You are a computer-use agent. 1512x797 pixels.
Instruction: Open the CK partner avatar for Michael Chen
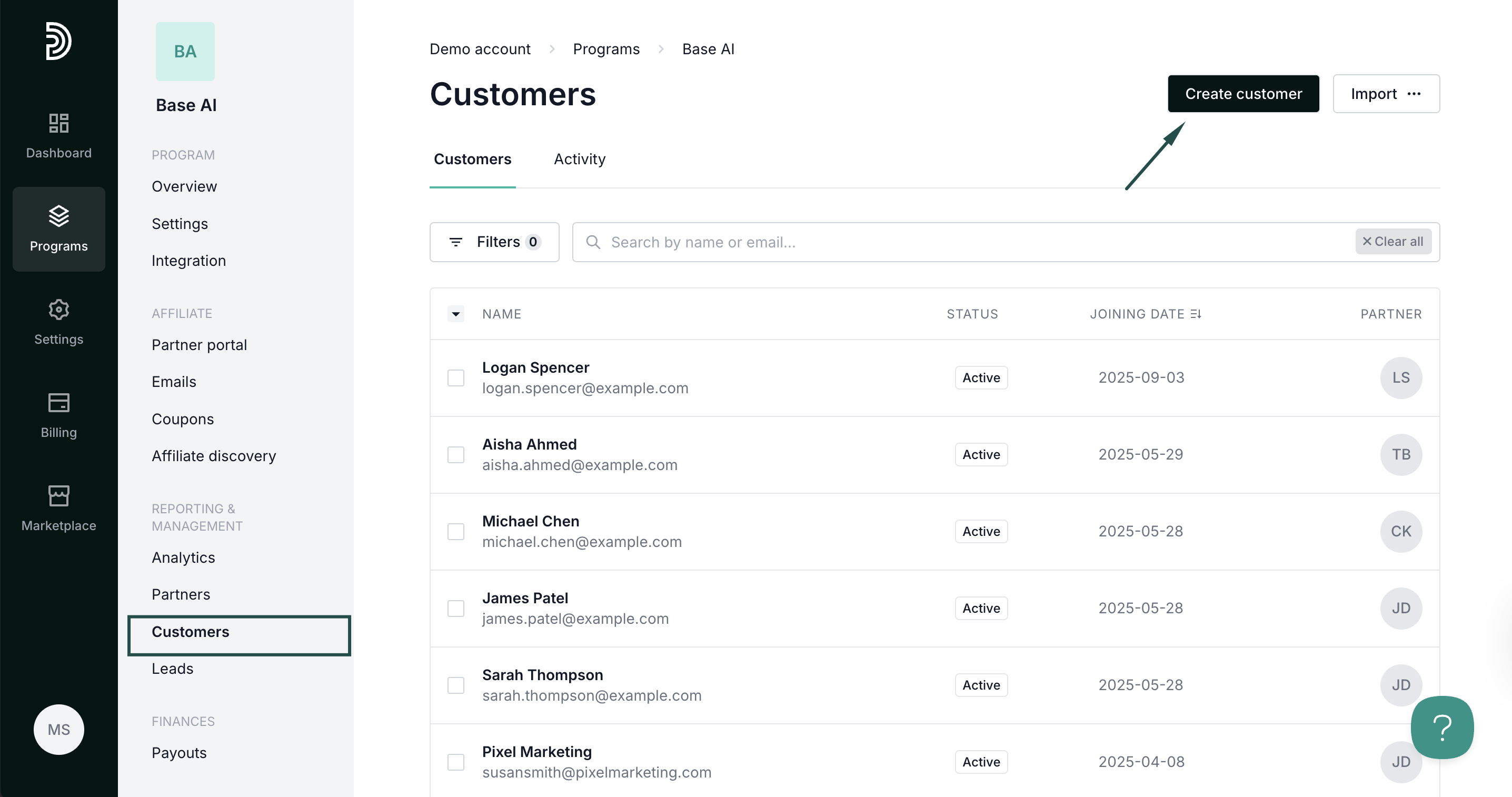pos(1401,532)
